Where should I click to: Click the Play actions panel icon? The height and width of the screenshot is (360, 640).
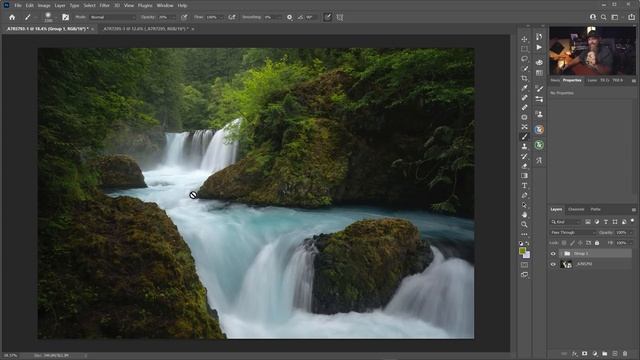pyautogui.click(x=539, y=47)
